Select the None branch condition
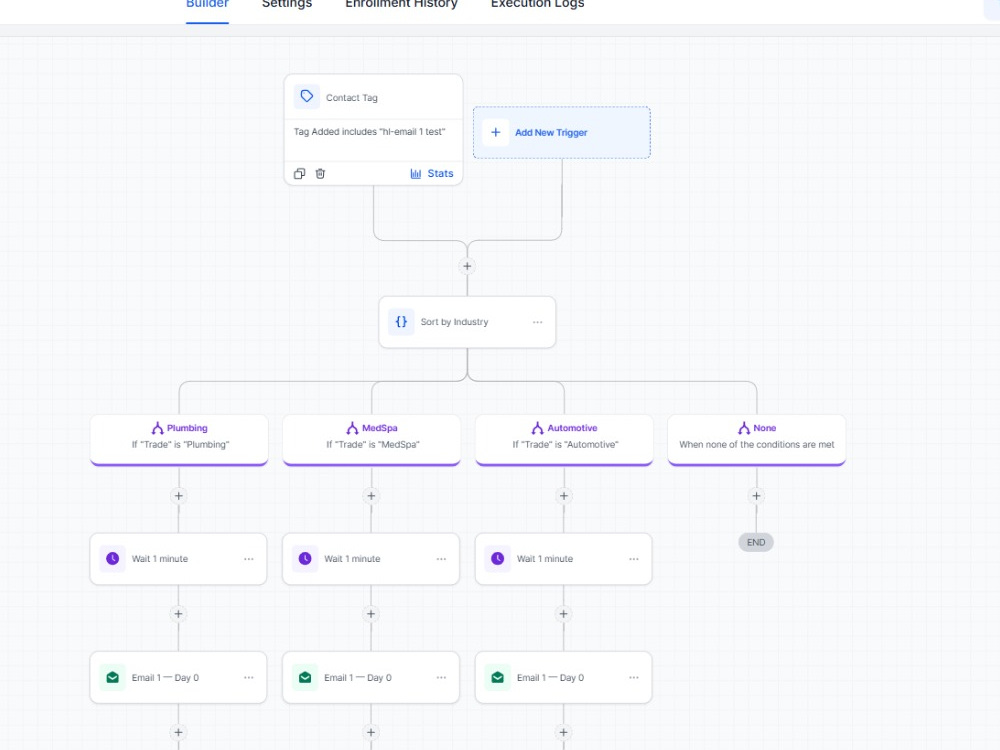This screenshot has width=1000, height=750. point(757,440)
